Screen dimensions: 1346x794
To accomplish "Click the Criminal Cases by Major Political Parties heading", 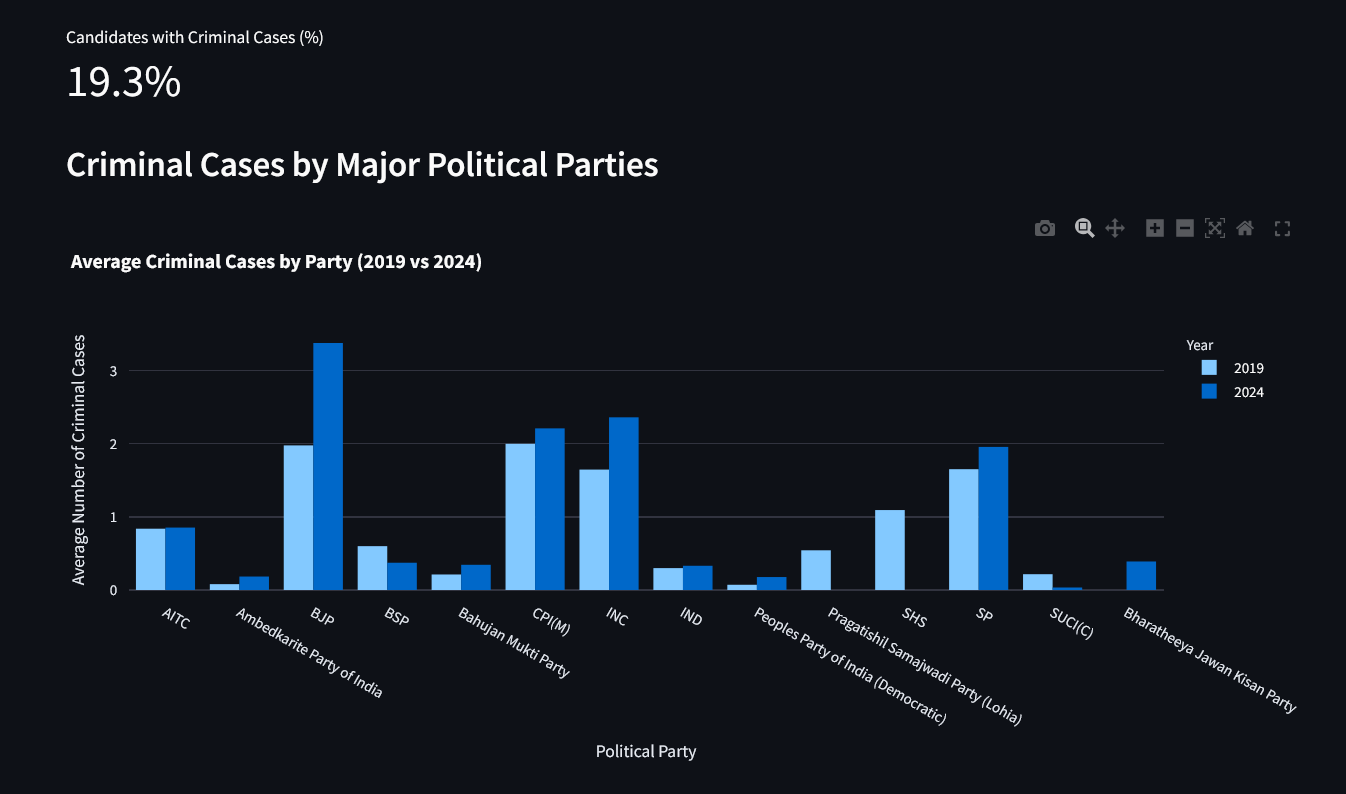I will pyautogui.click(x=362, y=165).
